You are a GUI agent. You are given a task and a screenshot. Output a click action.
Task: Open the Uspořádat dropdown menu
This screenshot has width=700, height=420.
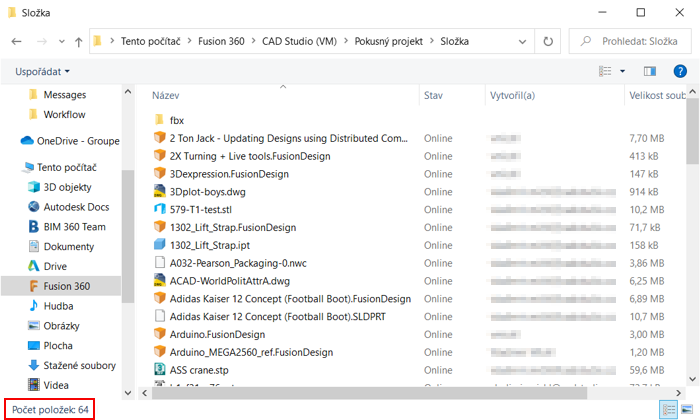43,72
